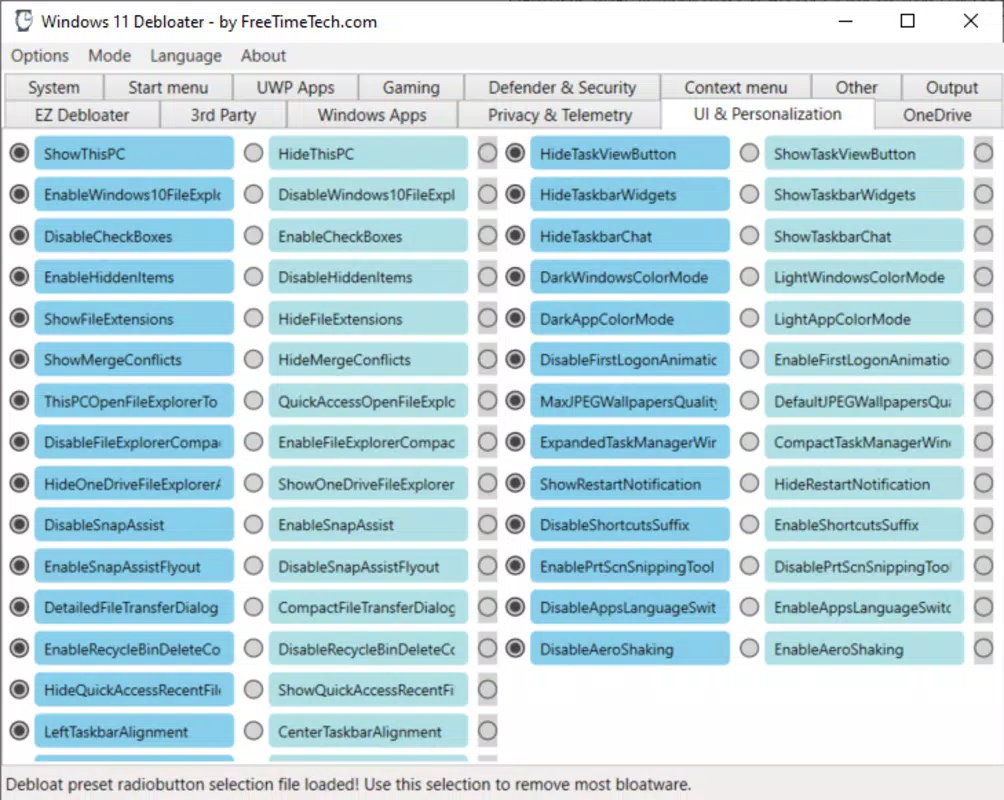Click the app icon in the title bar

[x=24, y=21]
